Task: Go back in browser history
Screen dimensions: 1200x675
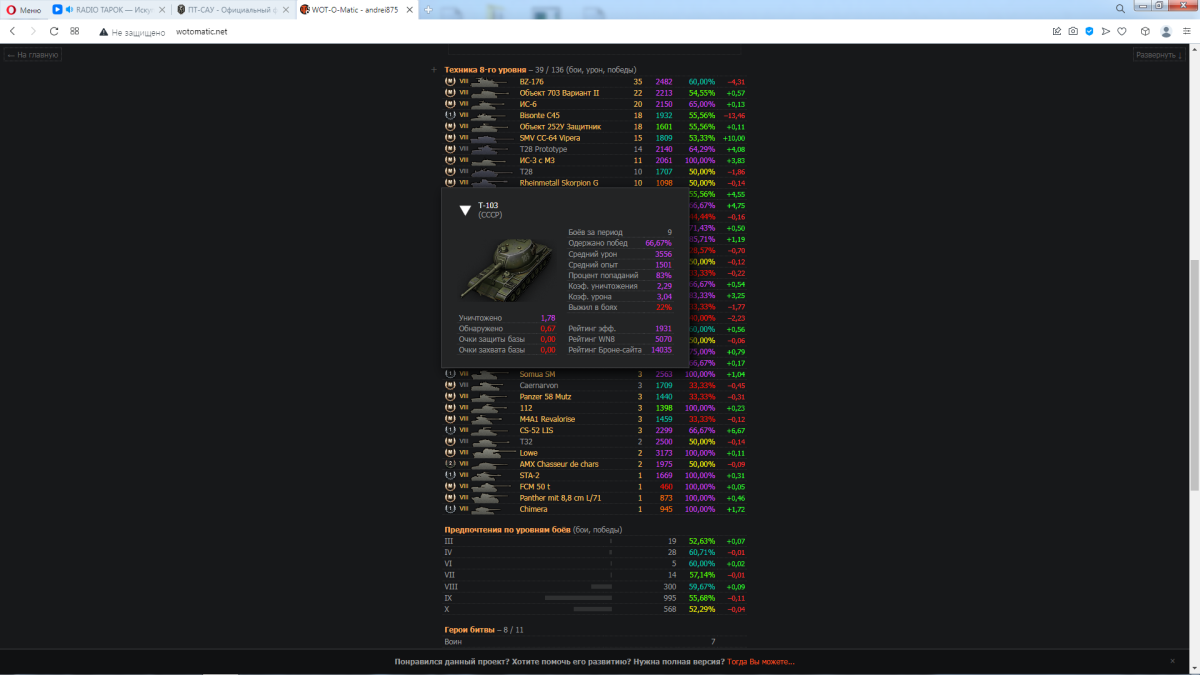Action: click(12, 31)
